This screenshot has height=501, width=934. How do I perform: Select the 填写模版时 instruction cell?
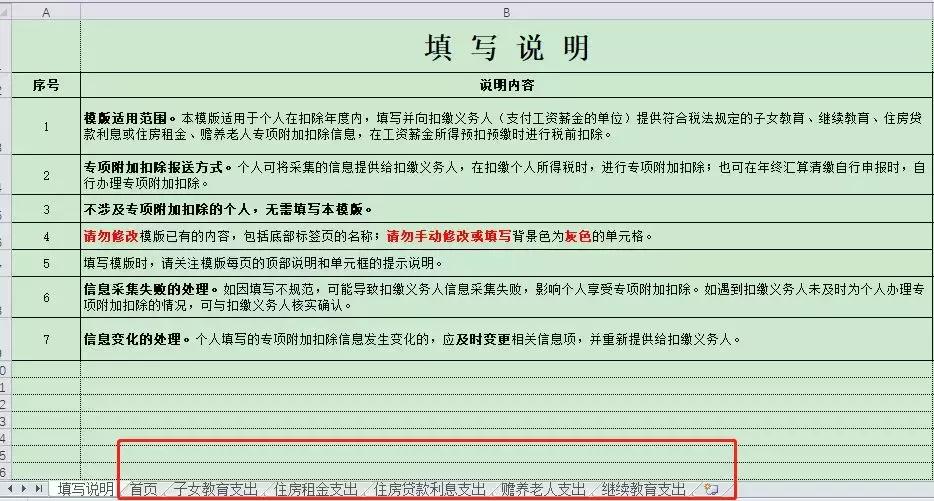point(506,263)
